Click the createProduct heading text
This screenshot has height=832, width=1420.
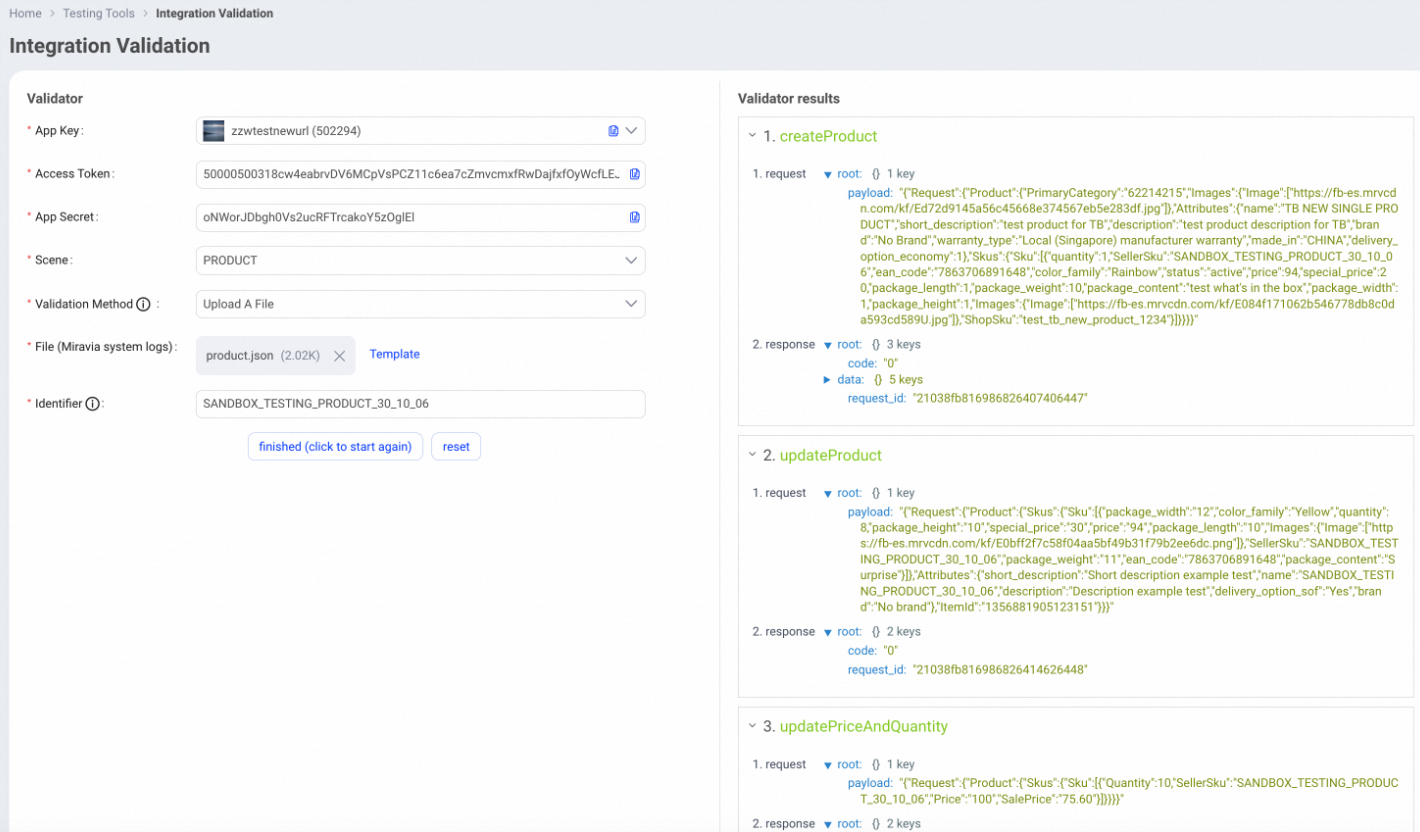(x=828, y=136)
